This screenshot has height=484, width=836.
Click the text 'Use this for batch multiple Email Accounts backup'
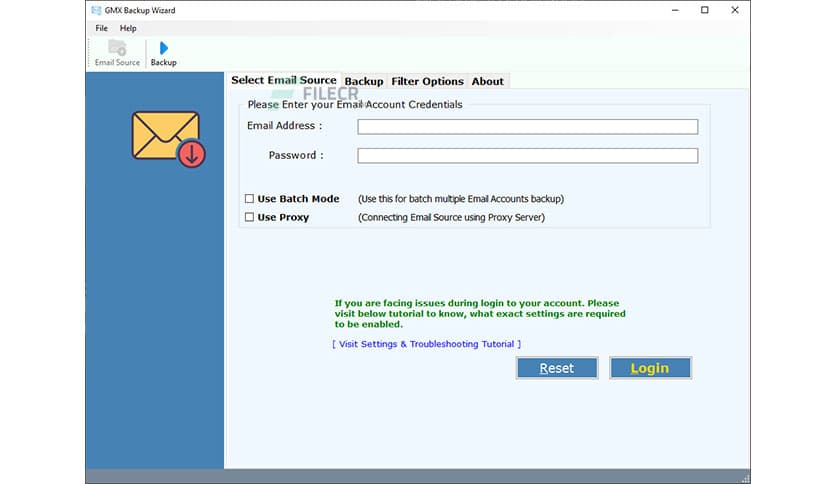pos(461,199)
